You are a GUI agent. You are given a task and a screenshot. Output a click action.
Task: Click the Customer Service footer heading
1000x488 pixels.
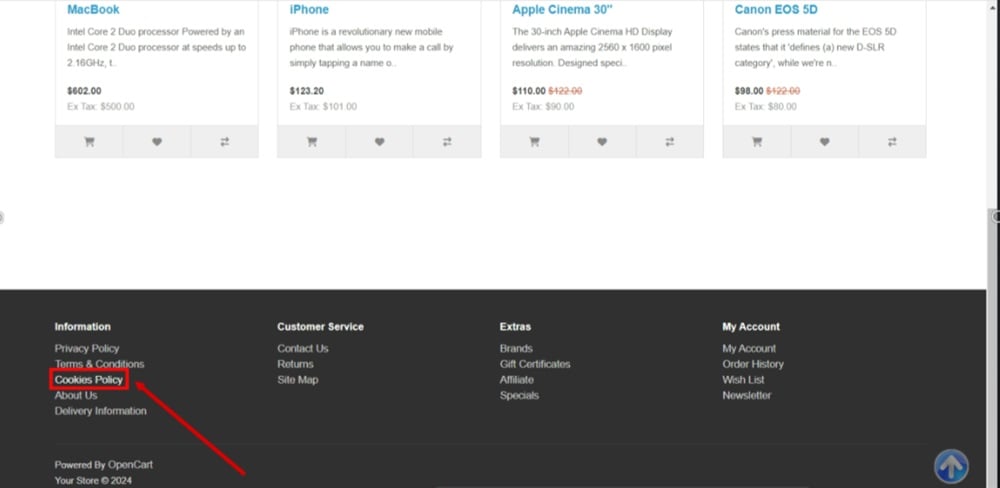coord(321,327)
